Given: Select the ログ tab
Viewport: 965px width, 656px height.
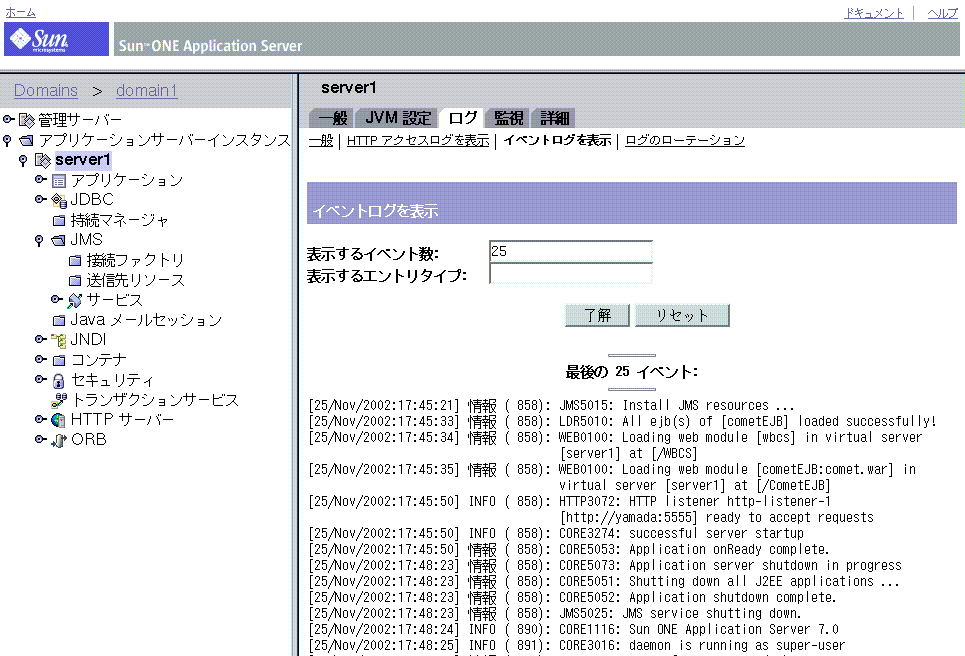Looking at the screenshot, I should point(463,118).
